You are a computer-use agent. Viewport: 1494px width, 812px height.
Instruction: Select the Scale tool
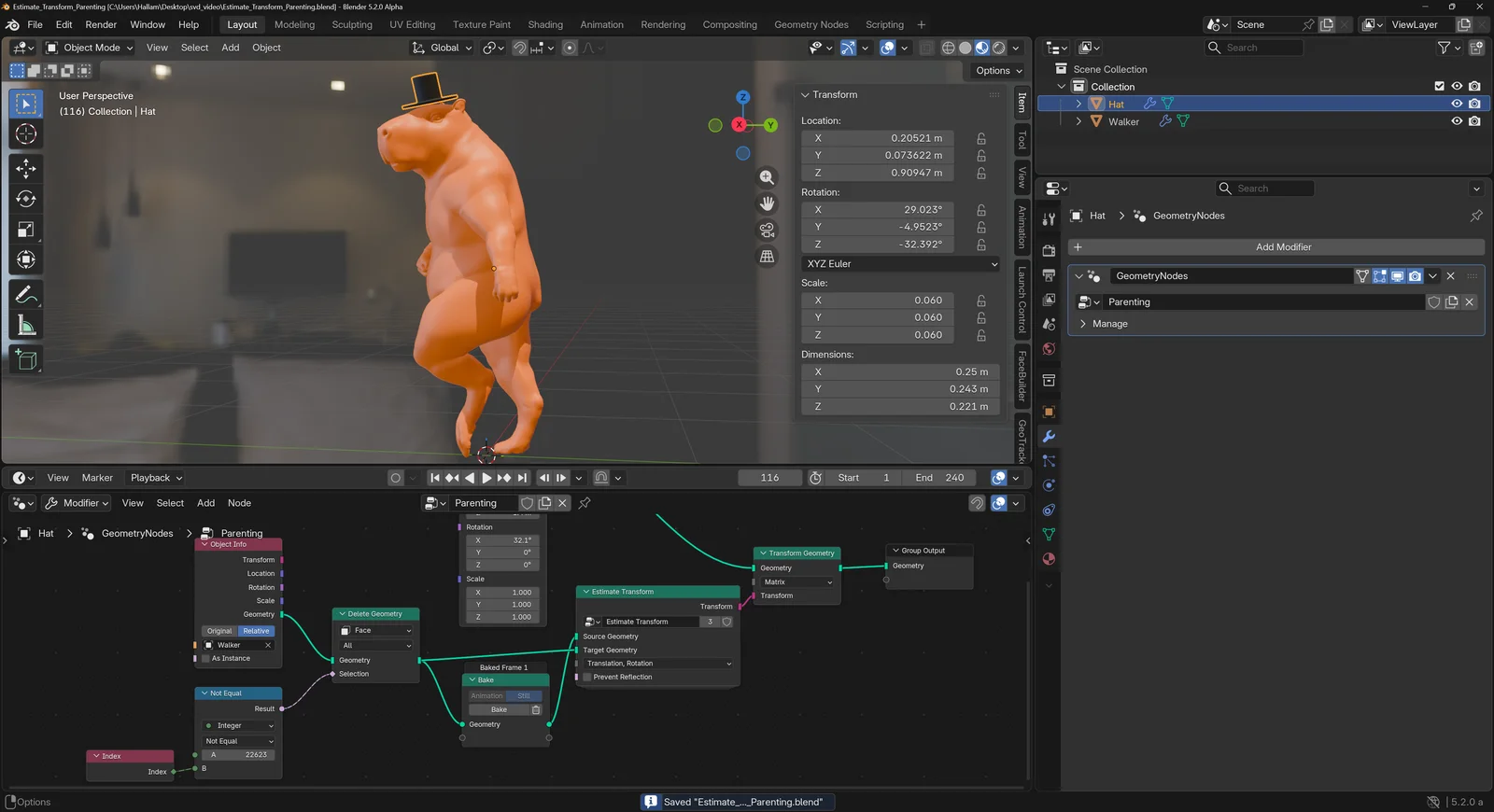(x=26, y=230)
